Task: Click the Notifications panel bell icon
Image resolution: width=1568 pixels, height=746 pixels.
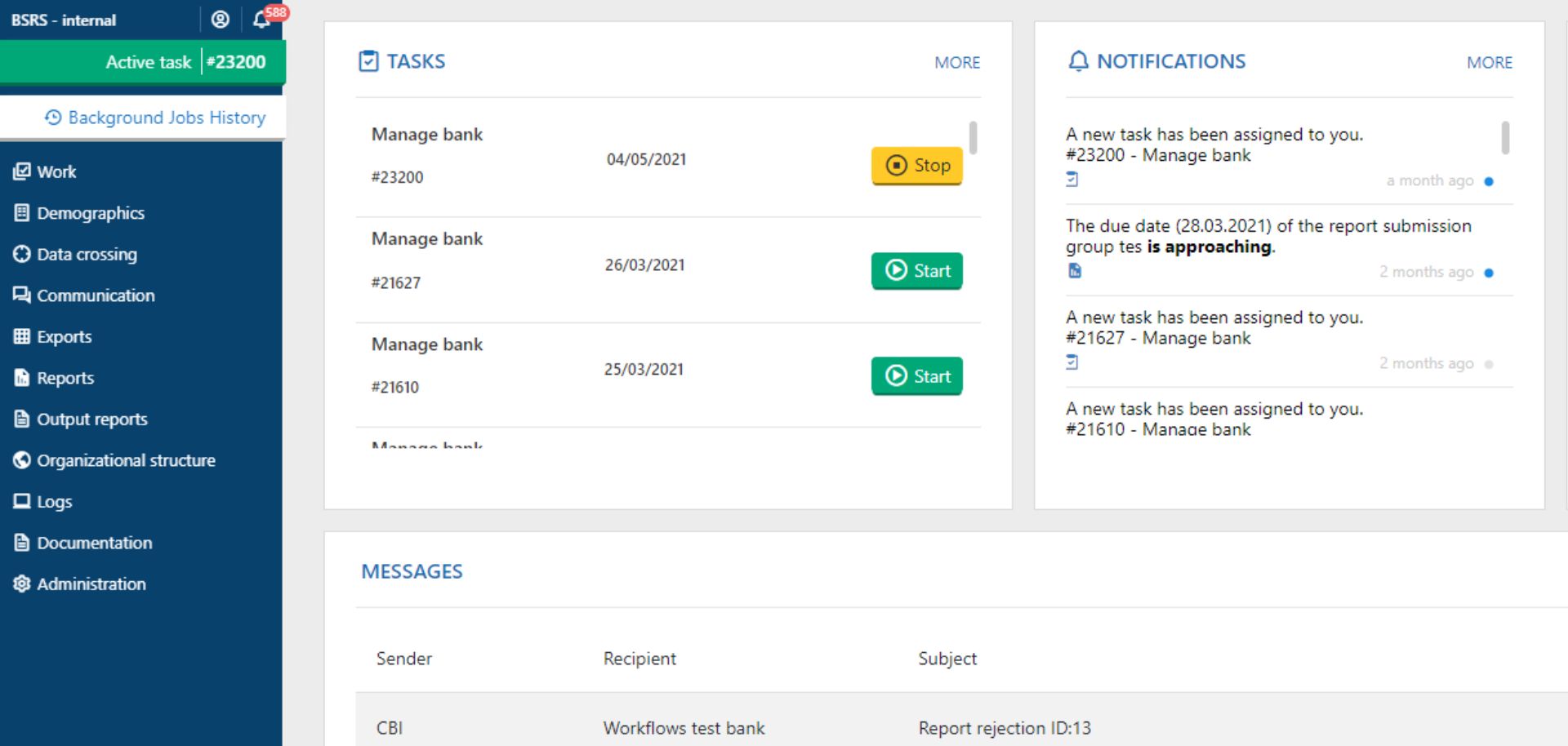Action: click(1078, 61)
